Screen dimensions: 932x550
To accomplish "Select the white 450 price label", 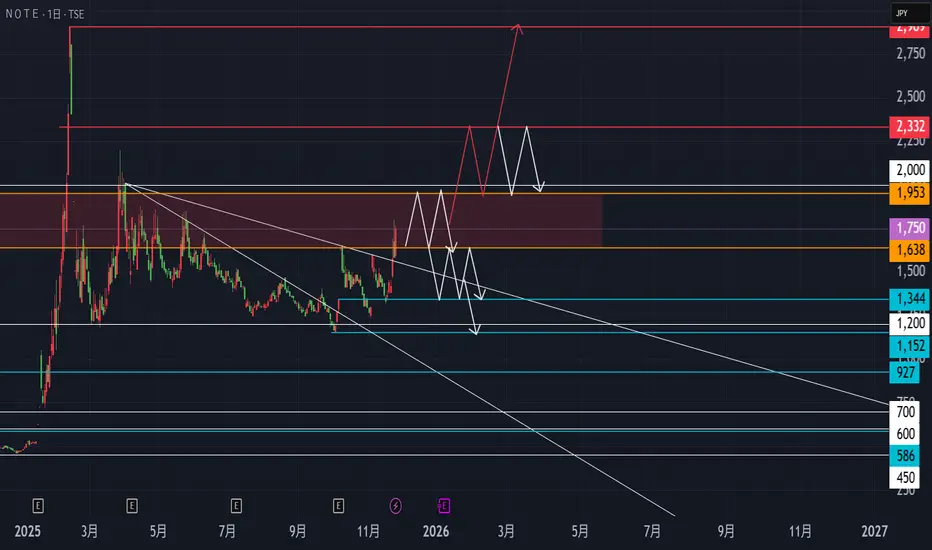I will (x=905, y=478).
